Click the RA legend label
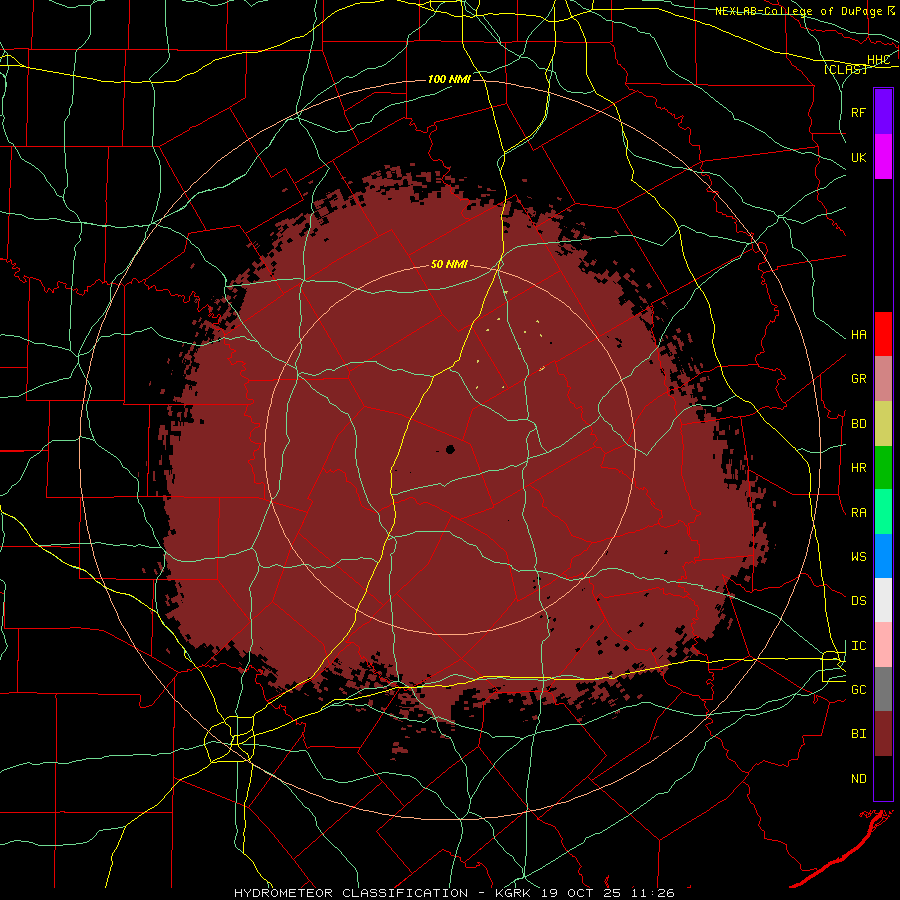Screen dimensions: 900x900 pos(859,513)
